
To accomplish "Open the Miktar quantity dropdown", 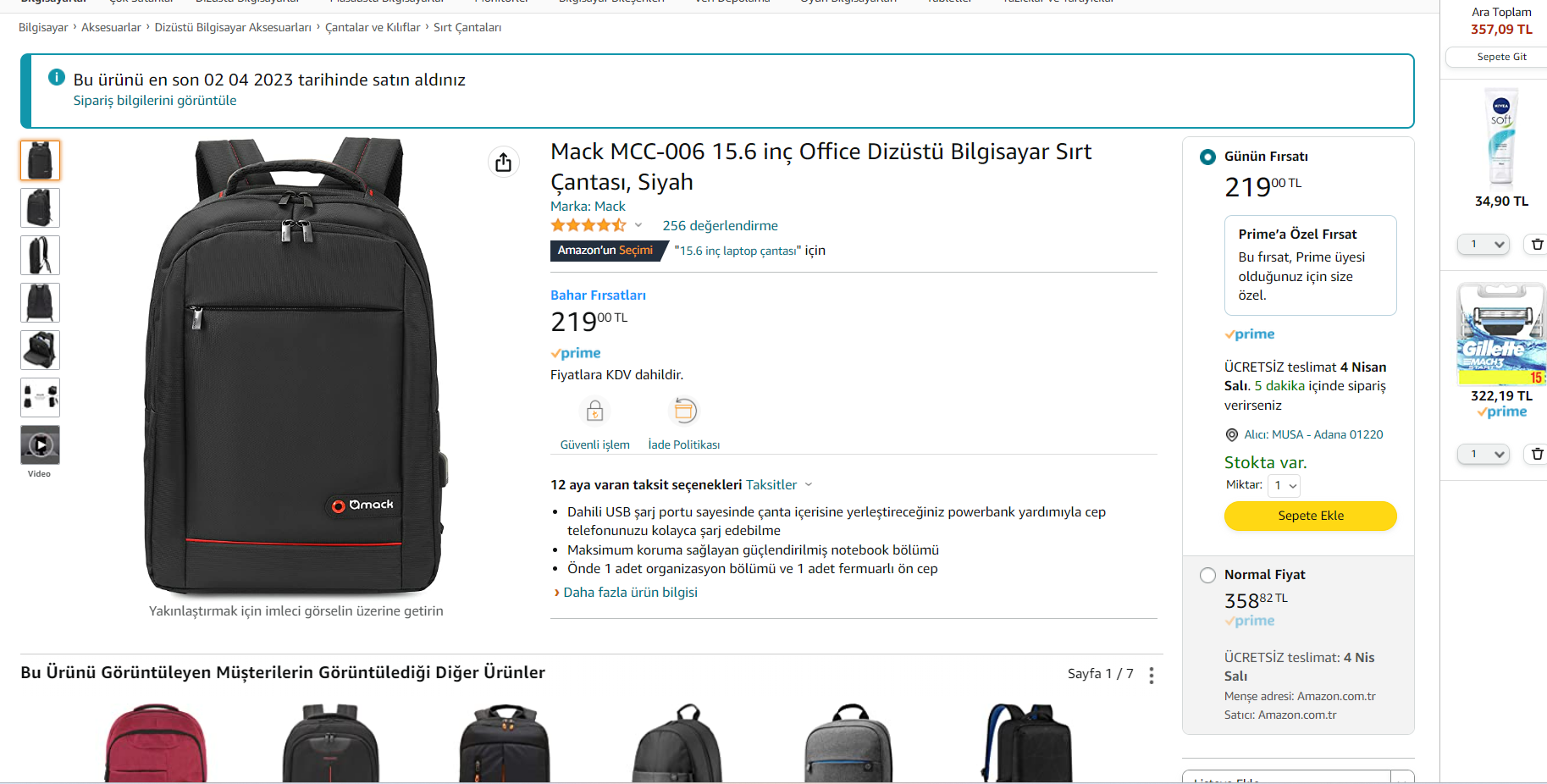I will (x=1284, y=485).
